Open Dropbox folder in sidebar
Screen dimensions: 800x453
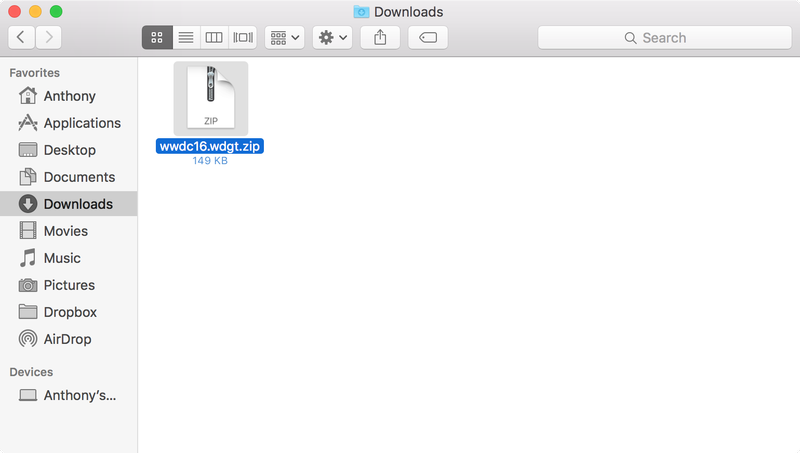68,312
